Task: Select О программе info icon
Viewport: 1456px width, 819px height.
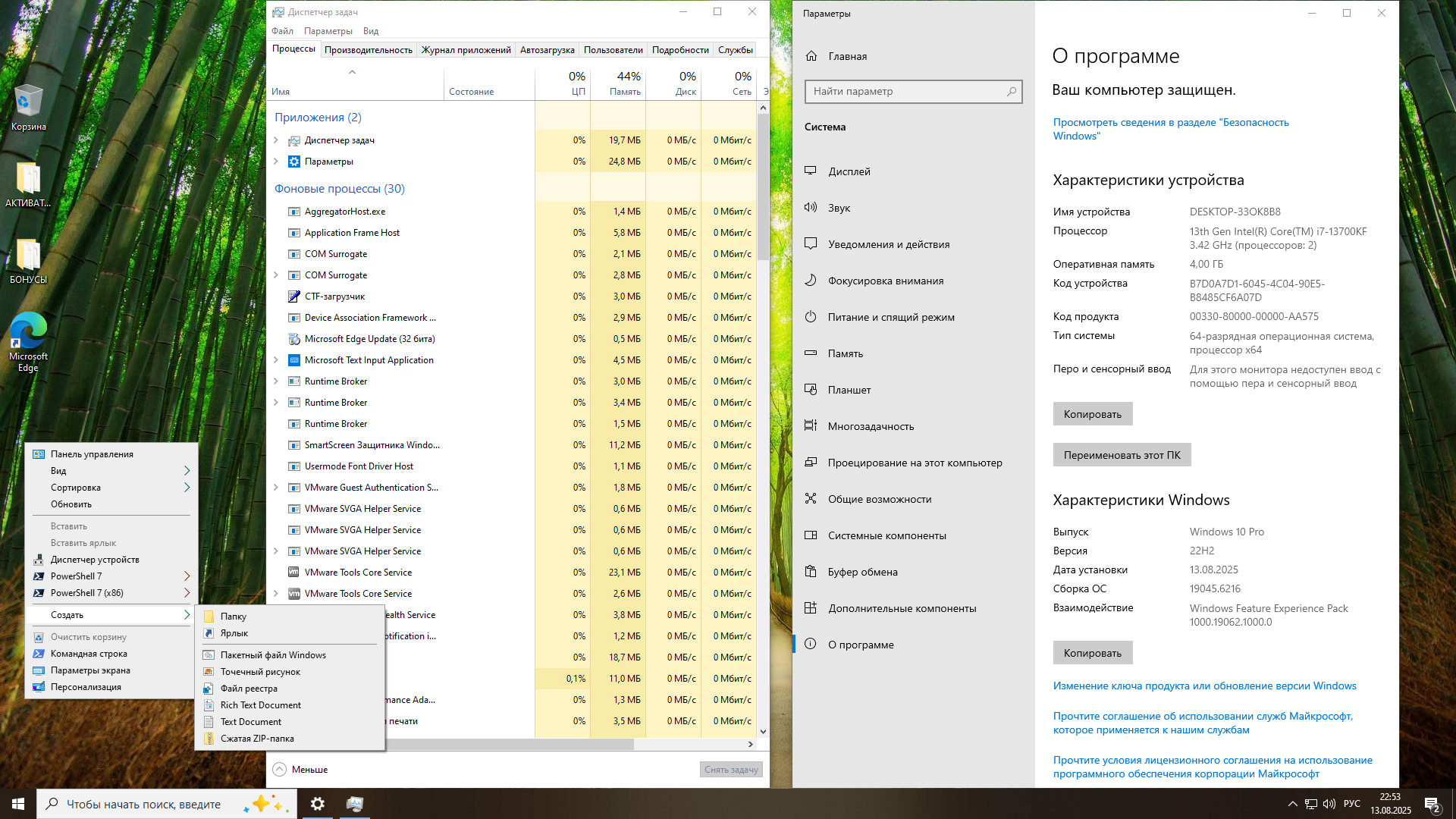Action: coord(811,645)
